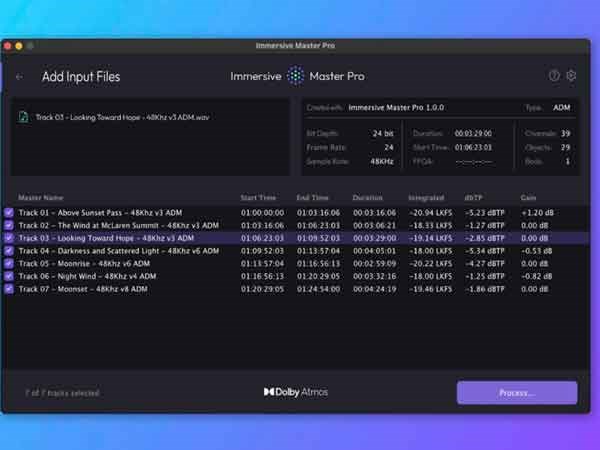Screen dimensions: 600x450
Task: Sort by the Start Time column header
Action: [258, 198]
